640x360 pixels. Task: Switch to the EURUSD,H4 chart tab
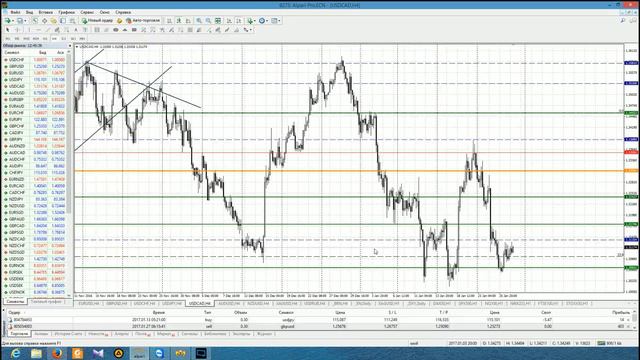pyautogui.click(x=89, y=304)
